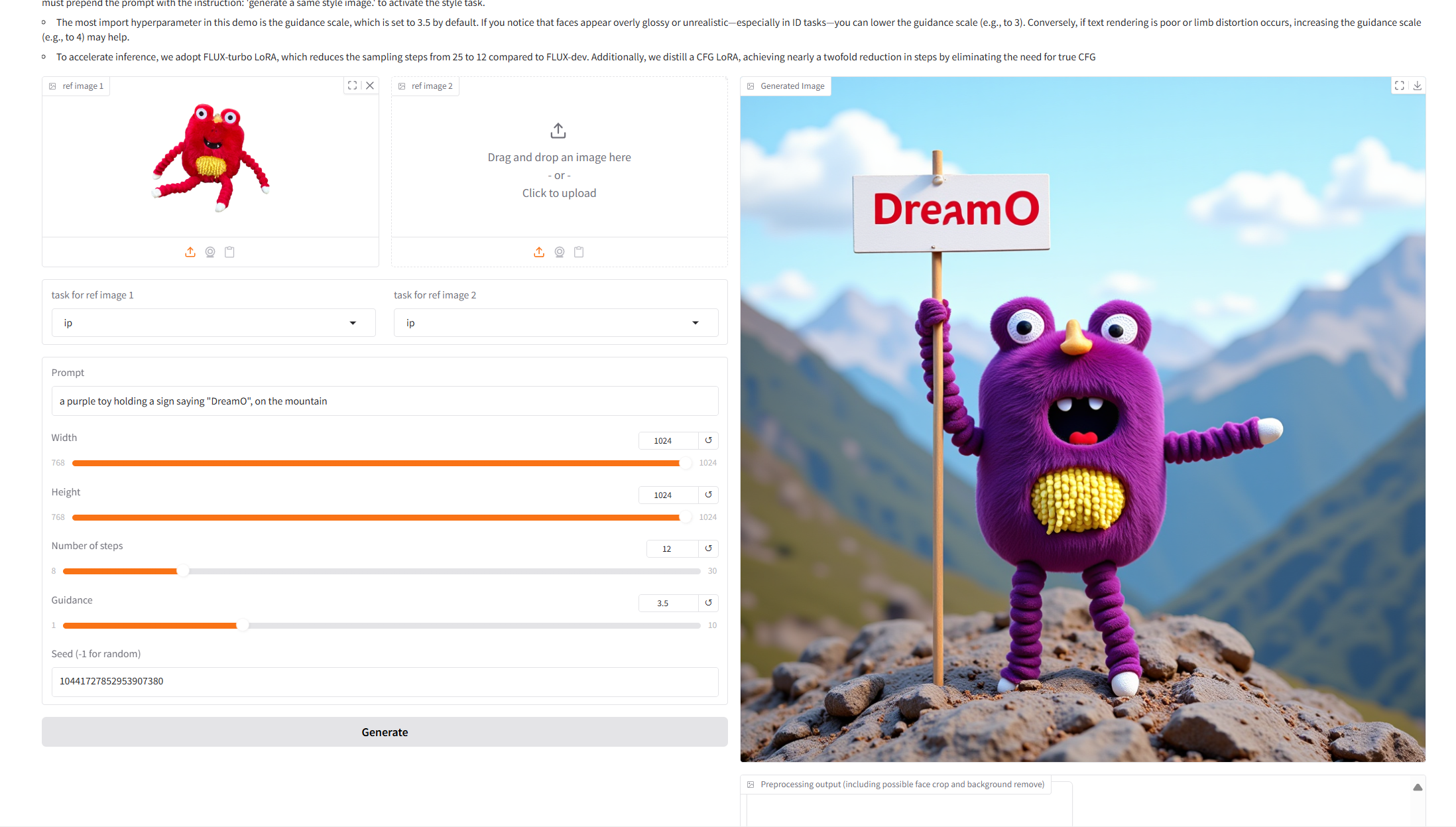Open the task for ref image 2 dropdown
The height and width of the screenshot is (827, 1456).
click(556, 323)
